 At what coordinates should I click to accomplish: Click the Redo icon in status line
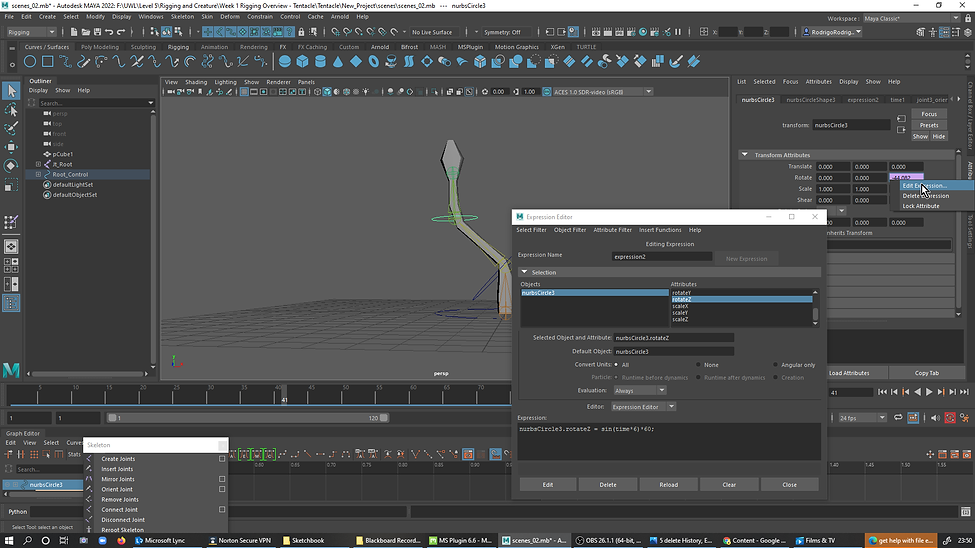coord(121,32)
